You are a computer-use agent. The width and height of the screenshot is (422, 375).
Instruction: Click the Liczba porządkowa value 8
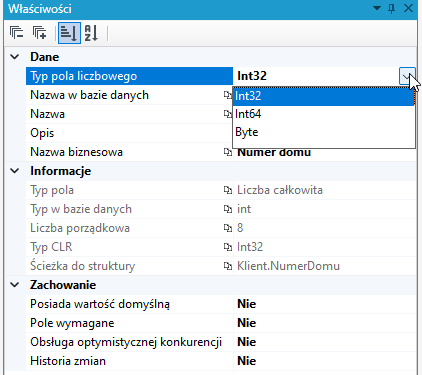tap(240, 228)
